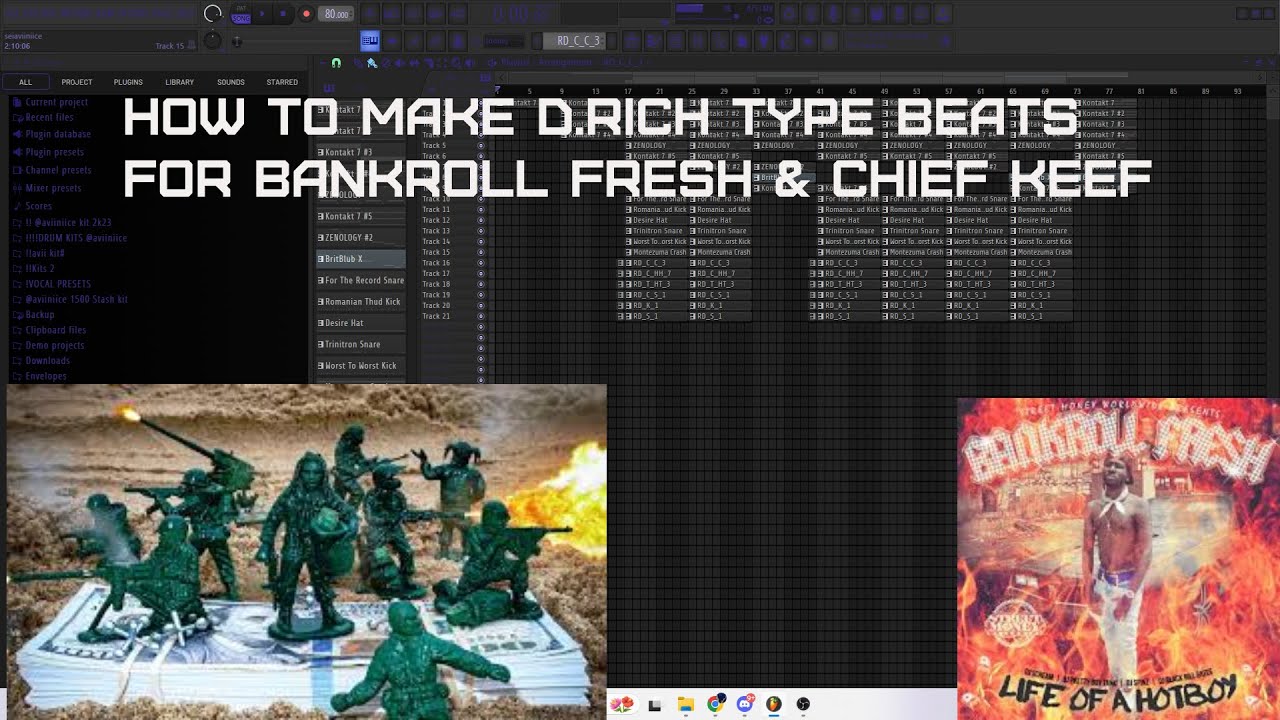Mute Track 12 with its dot

click(x=481, y=220)
